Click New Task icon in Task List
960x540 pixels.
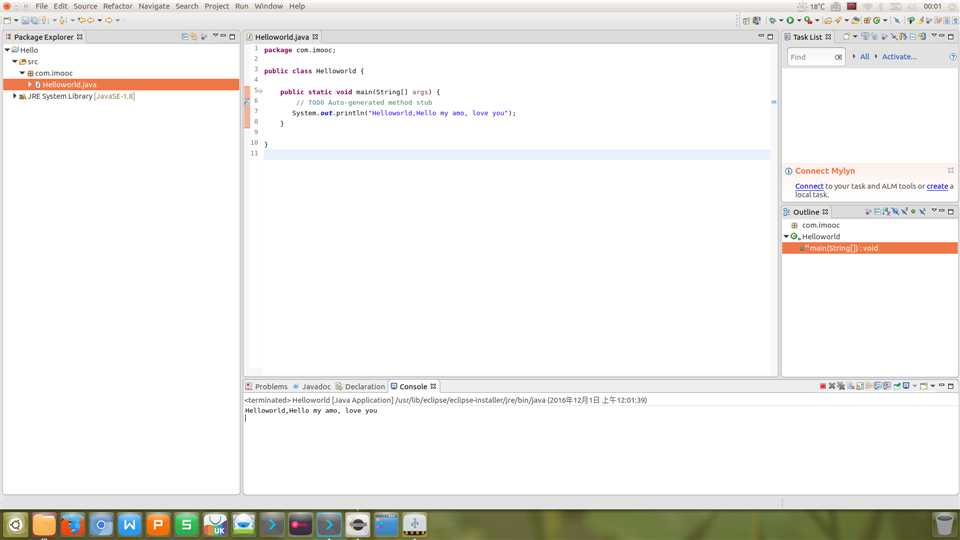coord(846,37)
